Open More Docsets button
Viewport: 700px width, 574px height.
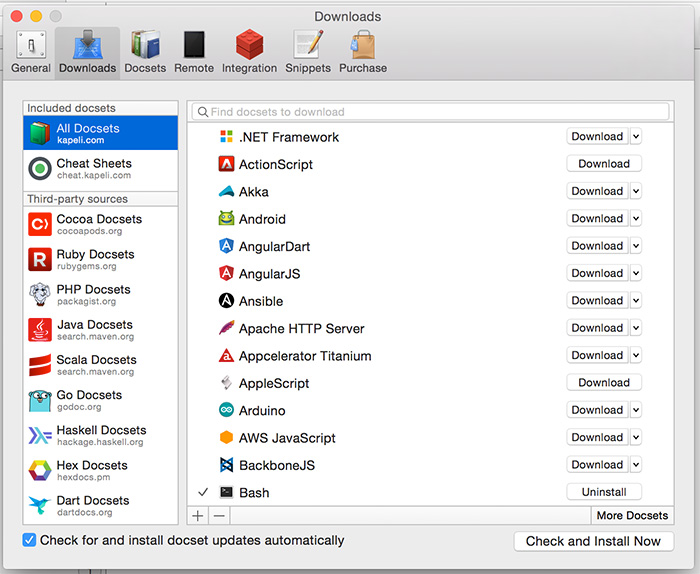click(632, 516)
